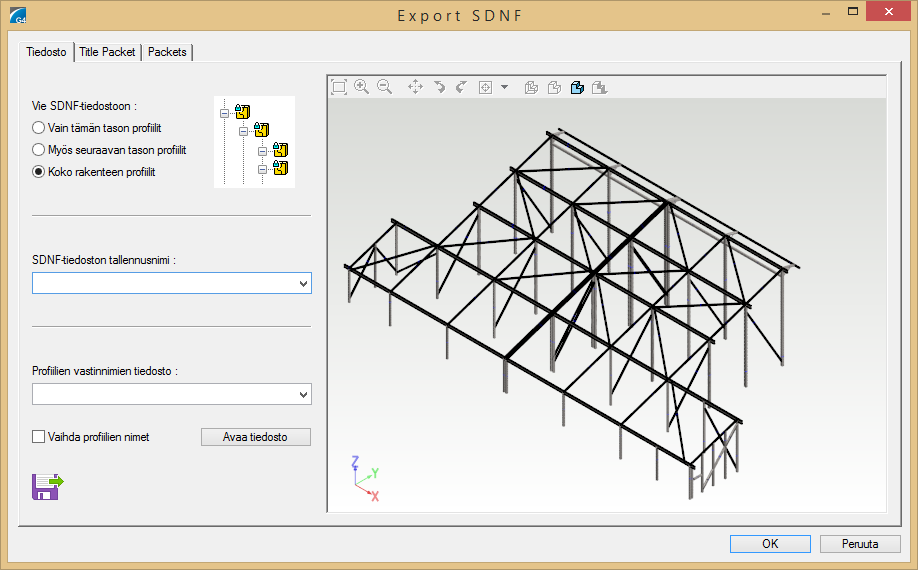Click the zoom out magnifier icon
The height and width of the screenshot is (570, 918).
point(384,87)
